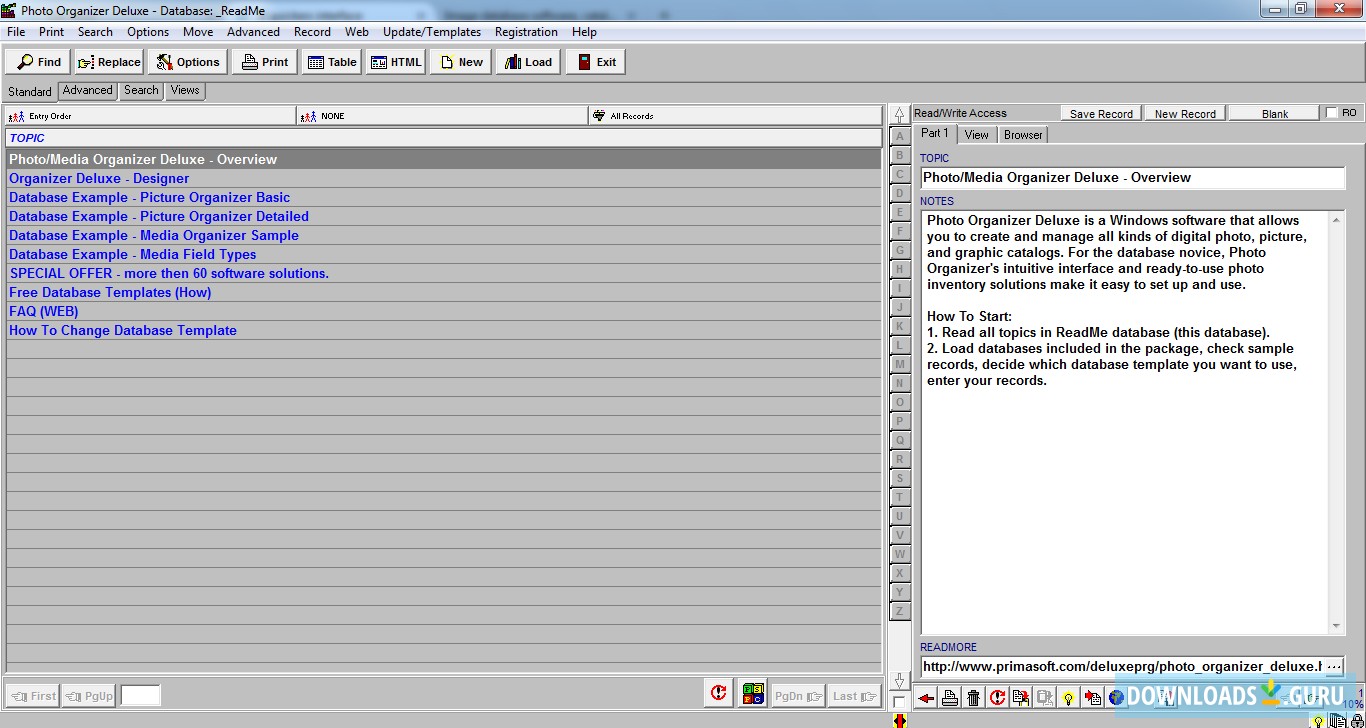The height and width of the screenshot is (728, 1366).
Task: Delete current record with the trash icon
Action: [974, 697]
